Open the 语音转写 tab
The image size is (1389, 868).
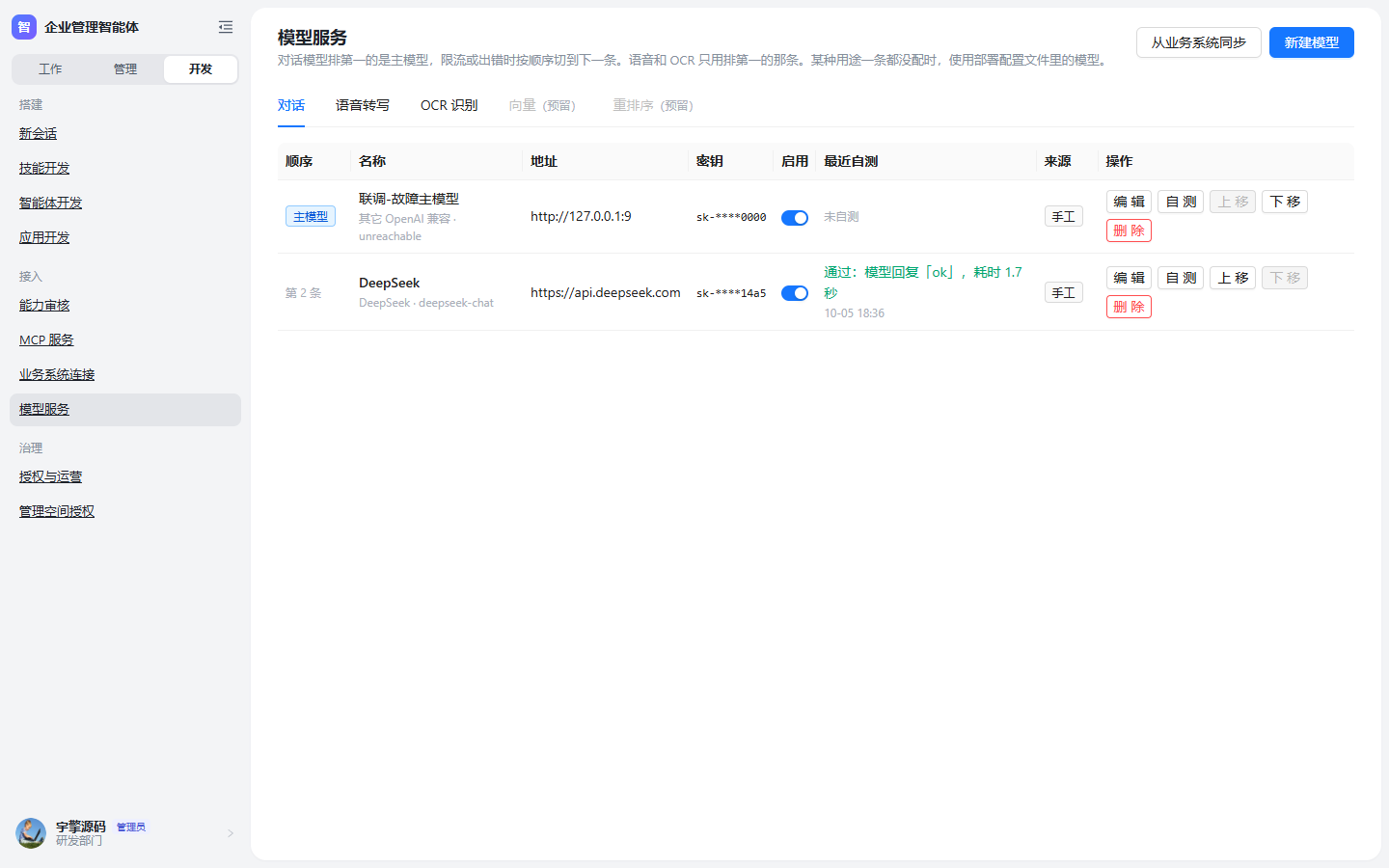(x=363, y=105)
